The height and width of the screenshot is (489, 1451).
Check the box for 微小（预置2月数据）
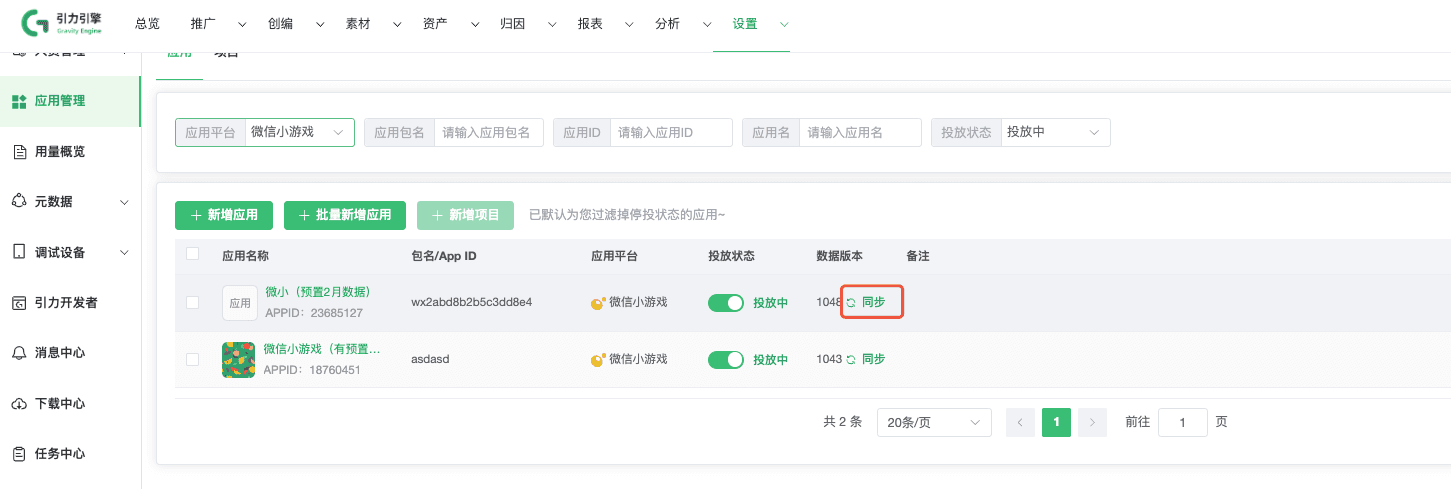(x=193, y=303)
